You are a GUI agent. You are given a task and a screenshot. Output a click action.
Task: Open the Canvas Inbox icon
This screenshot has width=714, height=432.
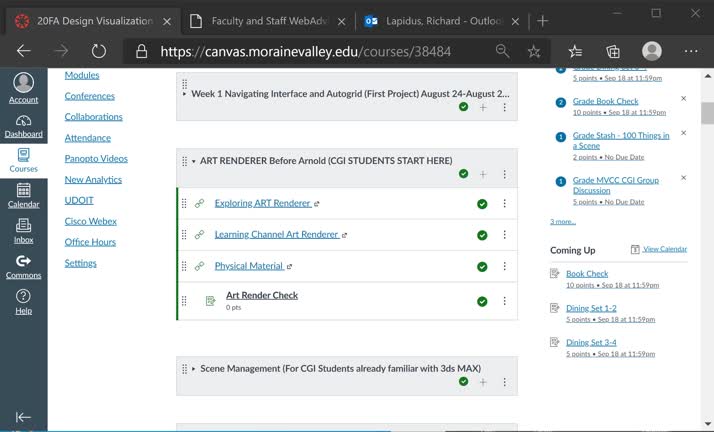tap(23, 231)
